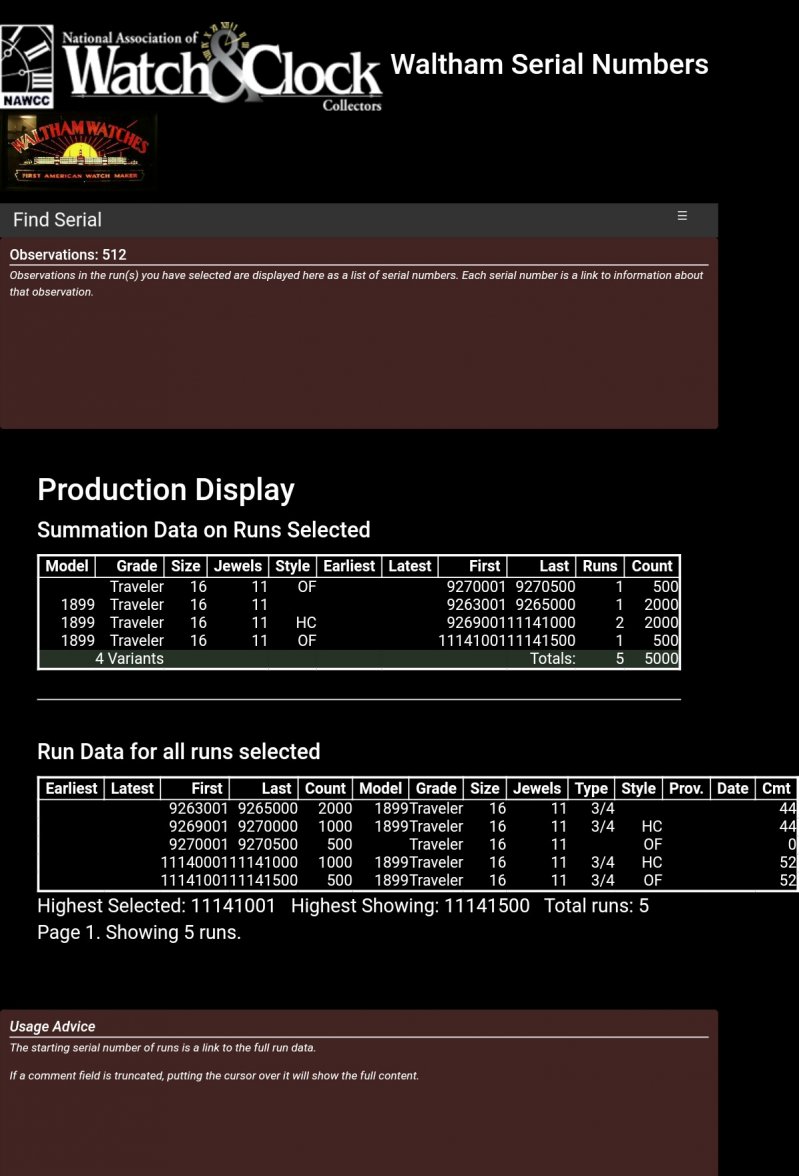Click the Earliest header in run data table
This screenshot has height=1176, width=799.
pos(71,788)
